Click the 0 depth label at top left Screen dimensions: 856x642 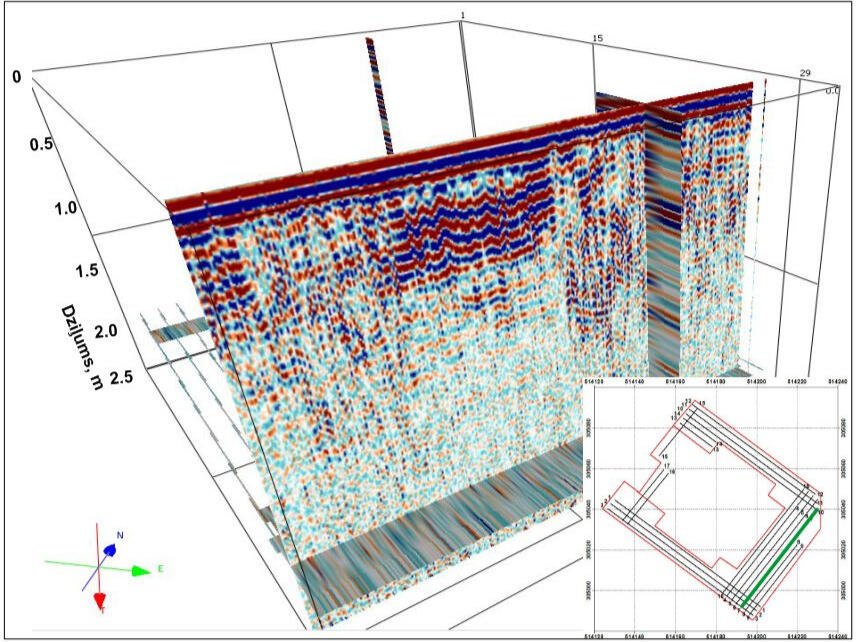(17, 76)
